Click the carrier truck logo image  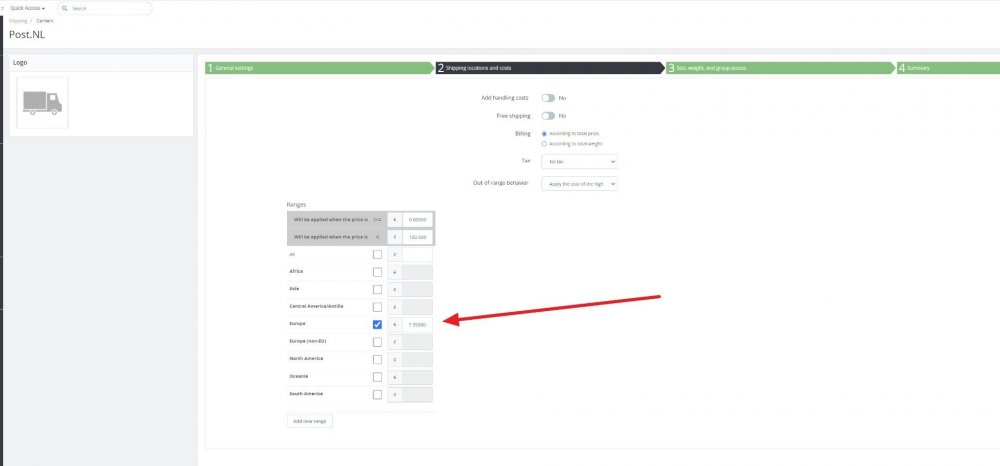(42, 103)
